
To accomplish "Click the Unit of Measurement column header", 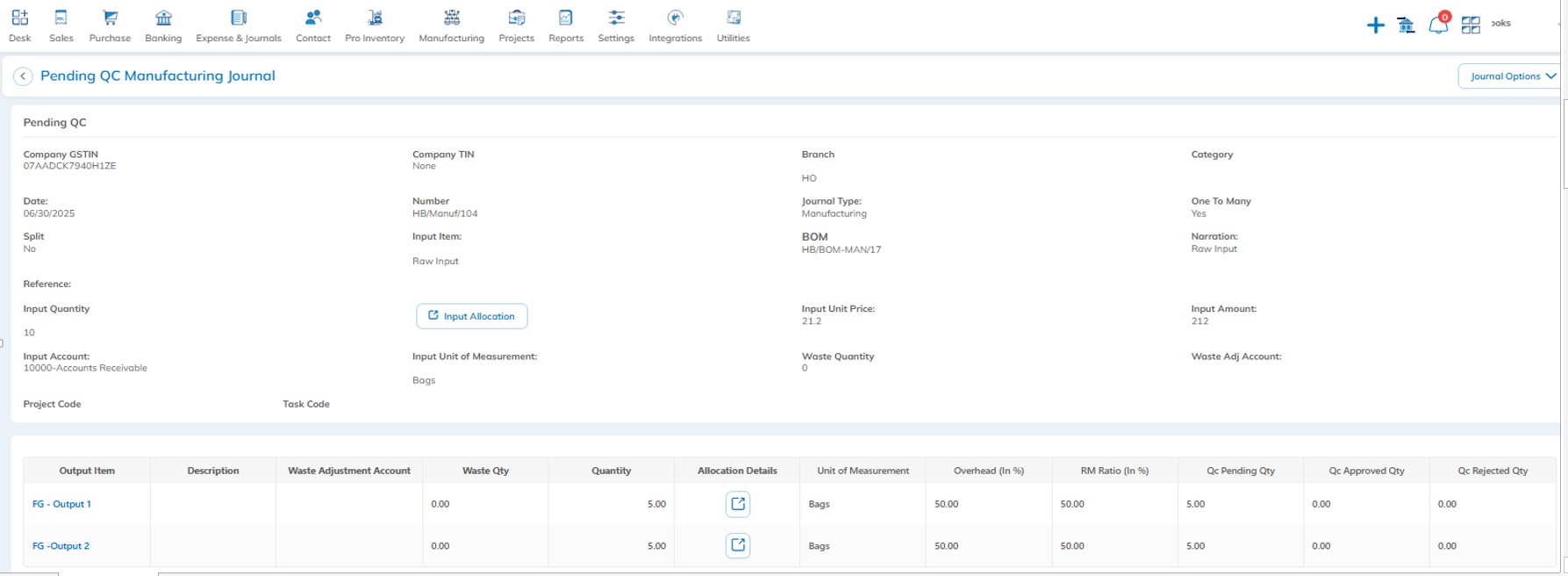I will pyautogui.click(x=863, y=471).
